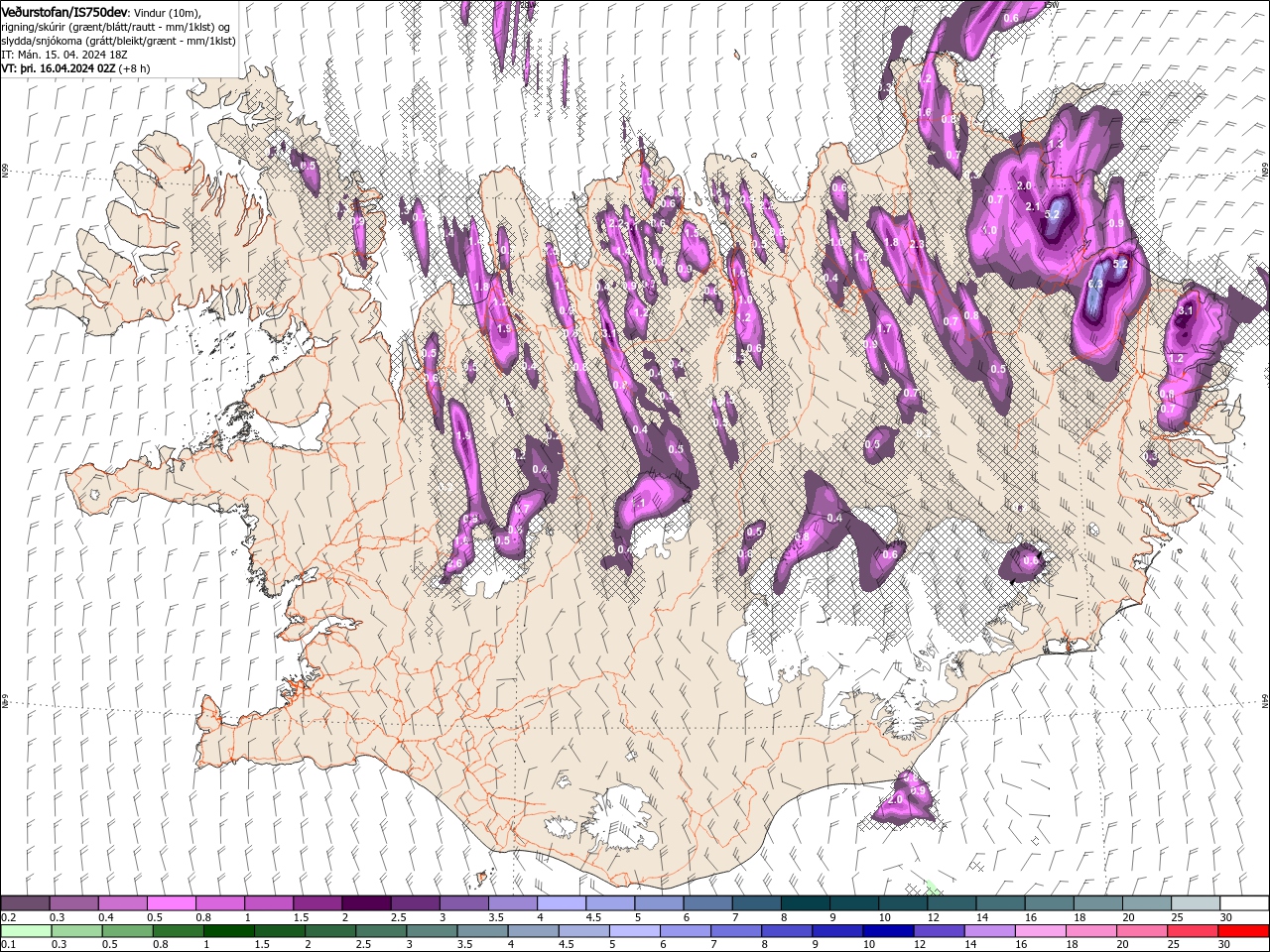Click the '1.3' value above the eastern snow cell
The image size is (1270, 952).
pyautogui.click(x=1055, y=145)
